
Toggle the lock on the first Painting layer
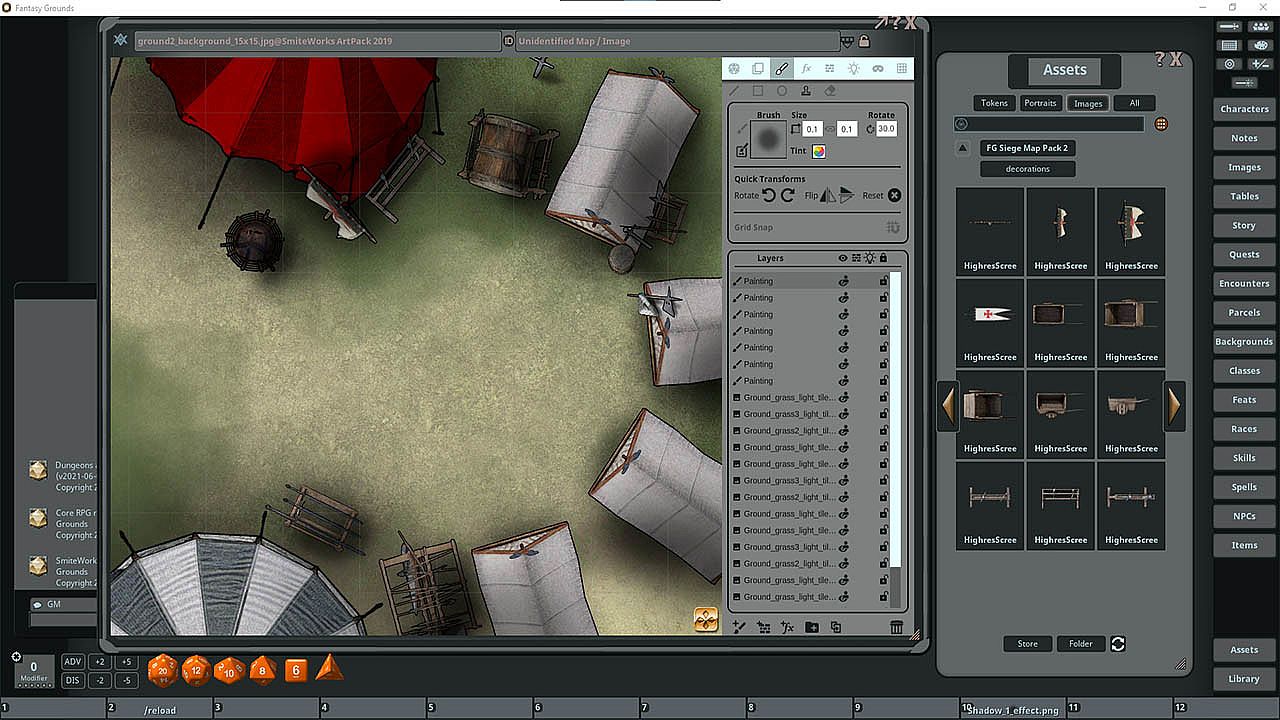[x=884, y=281]
